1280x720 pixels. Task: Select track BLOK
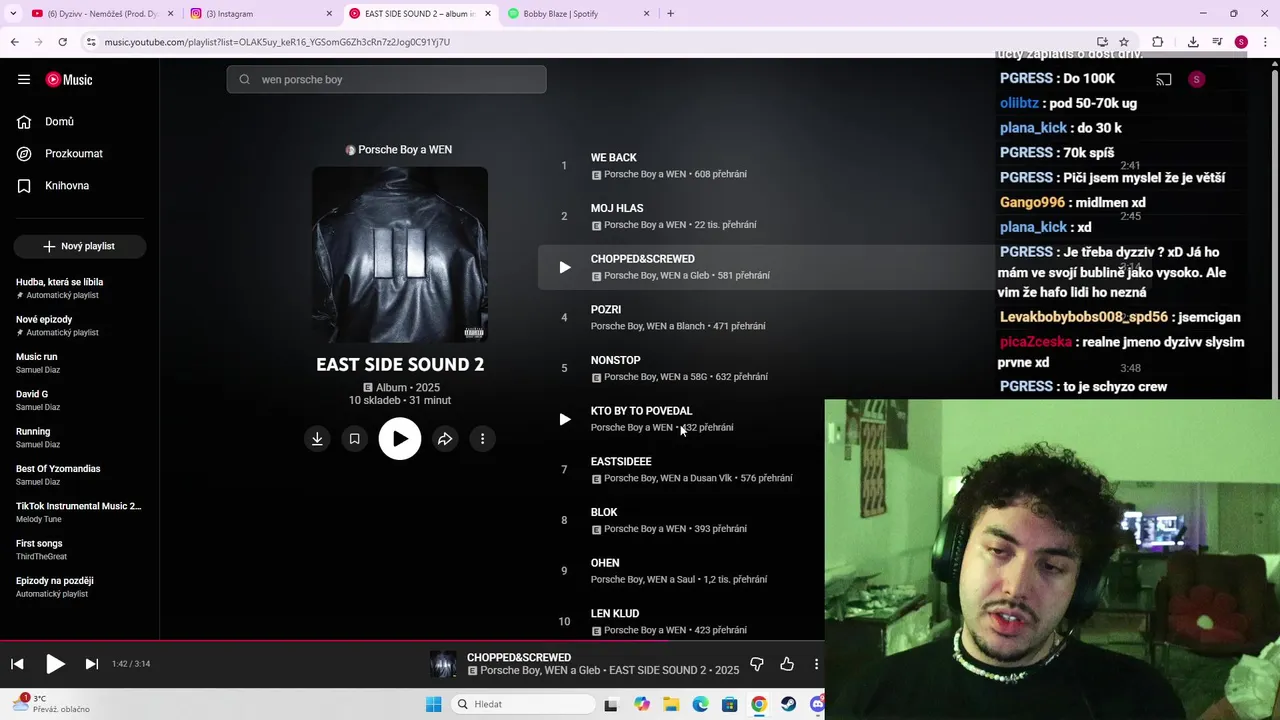[x=604, y=513]
